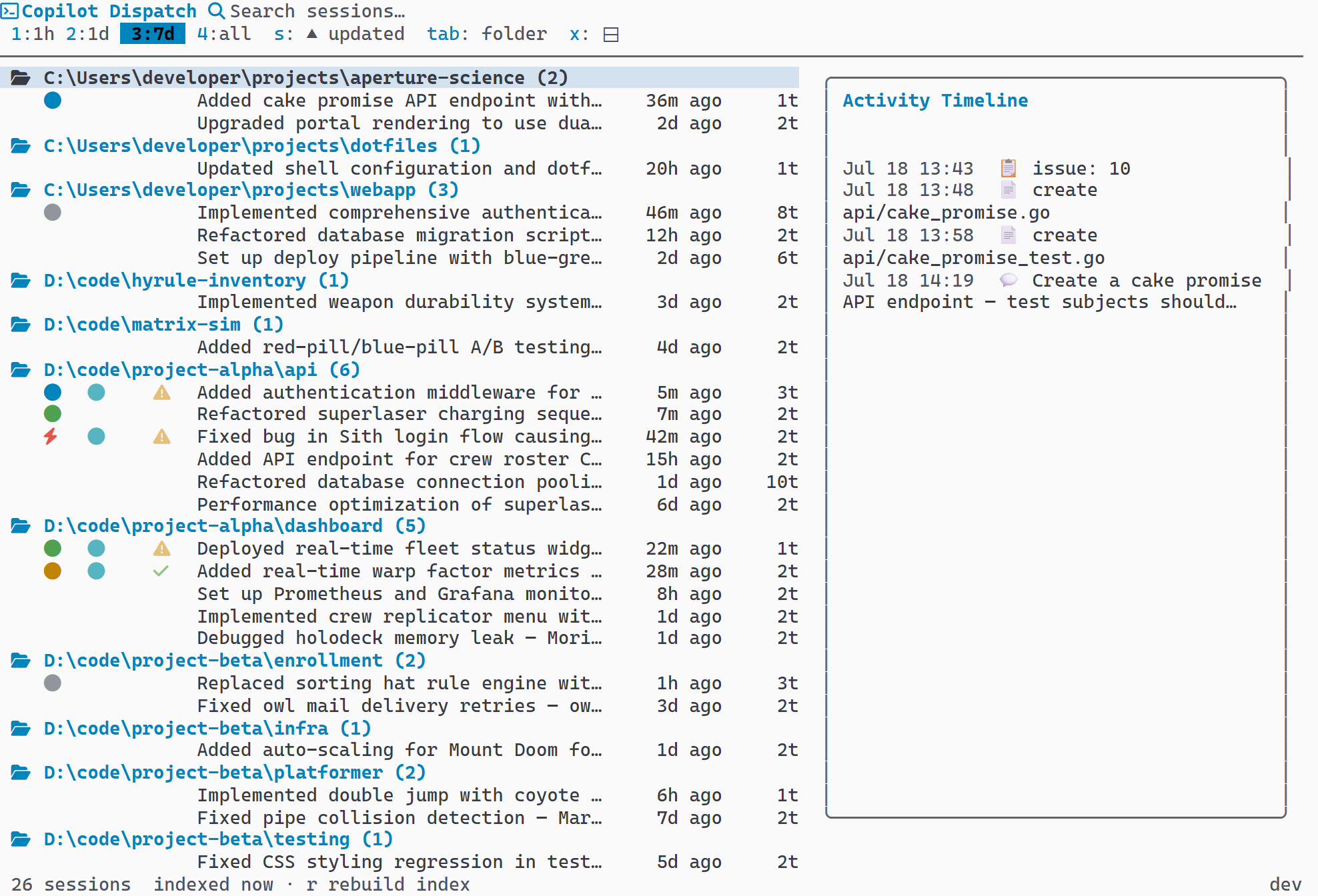This screenshot has width=1318, height=896.
Task: Collapse the project-alpha\api folder
Action: pos(21,370)
